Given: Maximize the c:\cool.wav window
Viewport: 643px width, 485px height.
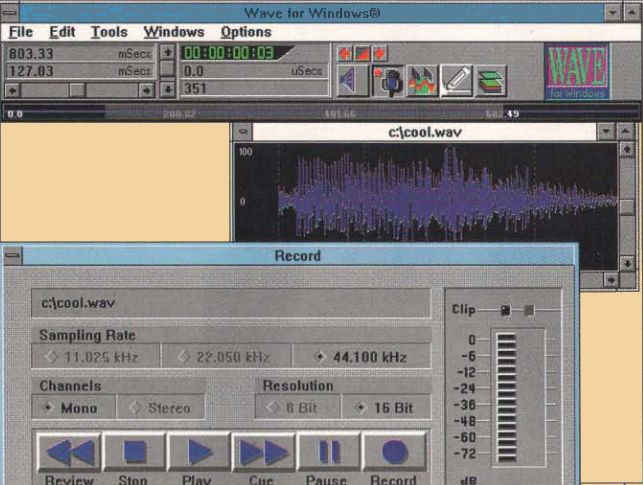Looking at the screenshot, I should point(625,132).
